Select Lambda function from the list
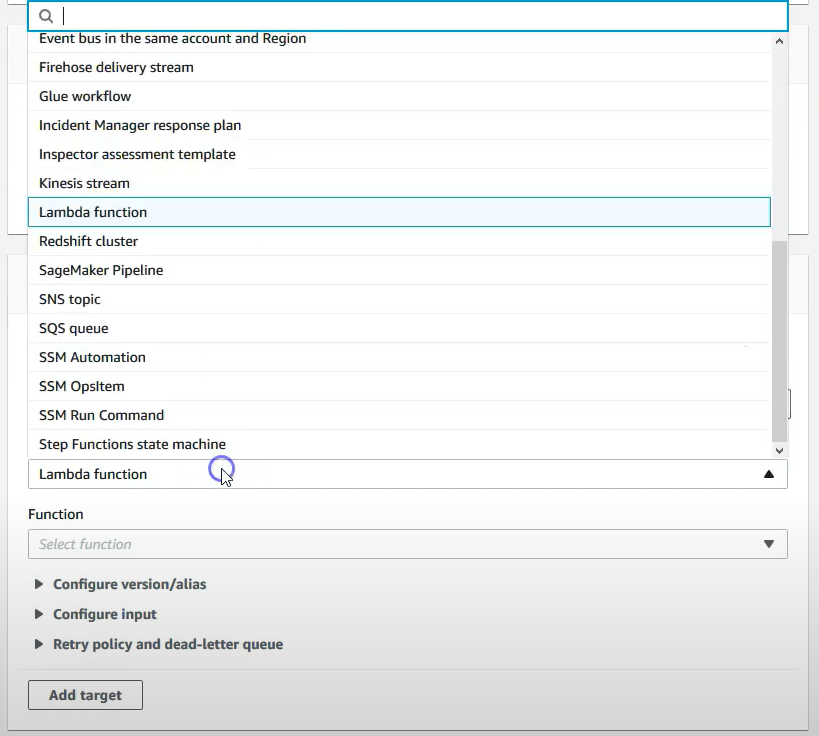The width and height of the screenshot is (819, 736). click(399, 212)
